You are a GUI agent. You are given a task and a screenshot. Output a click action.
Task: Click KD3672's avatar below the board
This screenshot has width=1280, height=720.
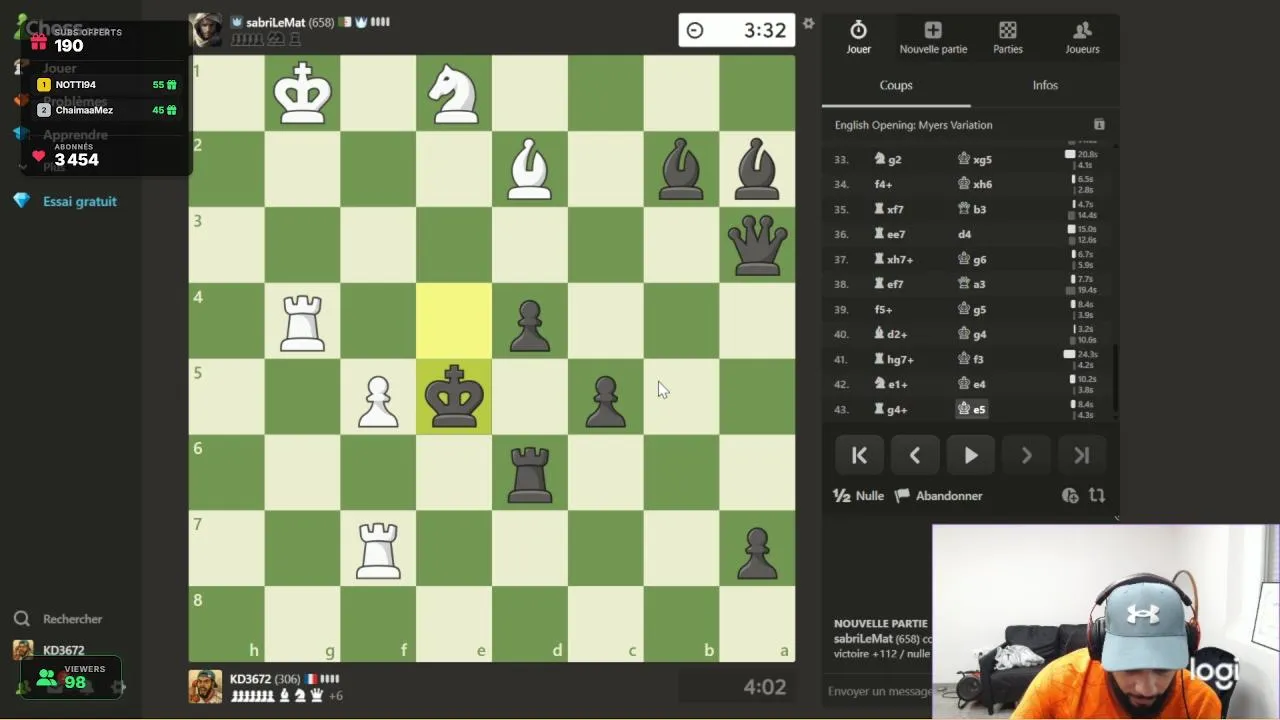pos(206,686)
